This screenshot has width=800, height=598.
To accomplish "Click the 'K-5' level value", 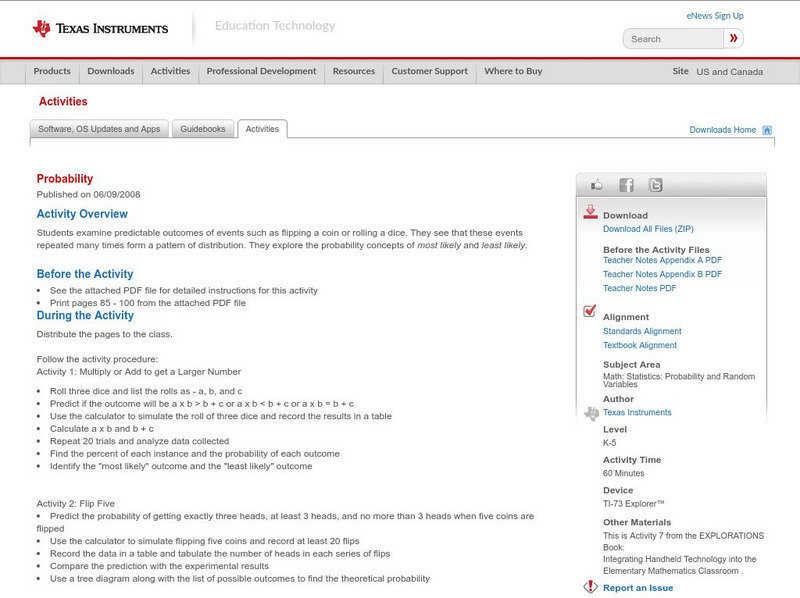I will click(610, 443).
